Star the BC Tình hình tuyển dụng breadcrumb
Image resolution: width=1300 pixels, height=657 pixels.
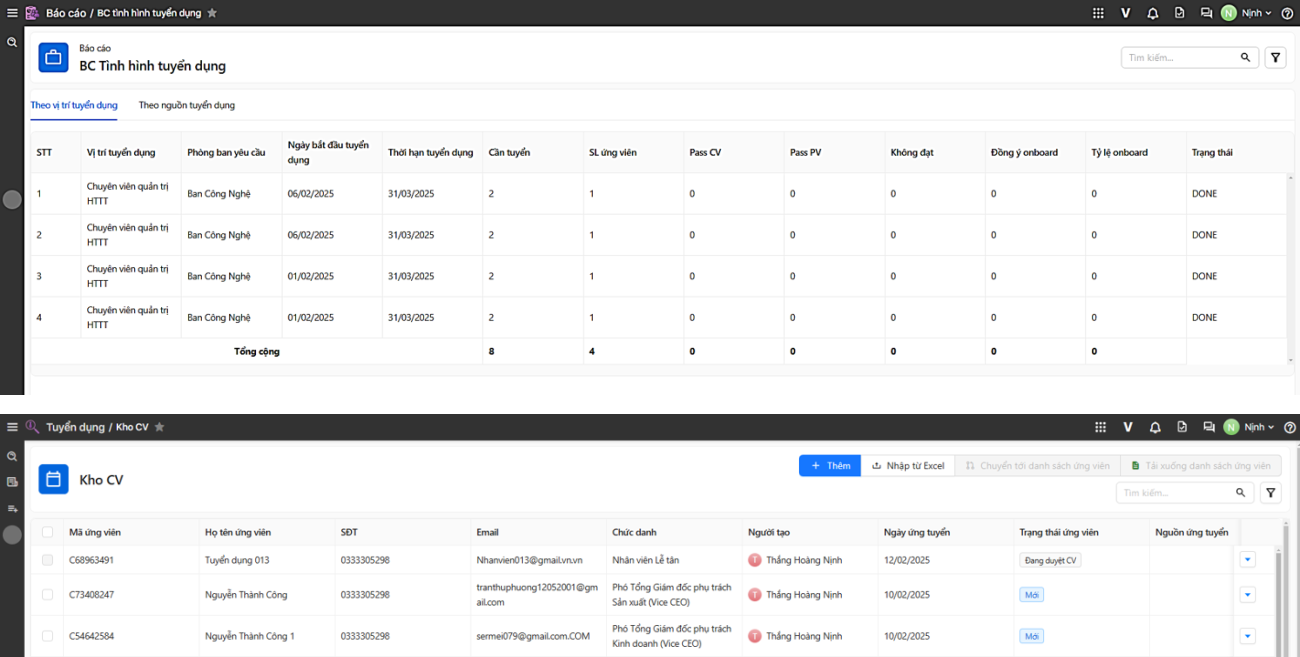click(x=212, y=13)
